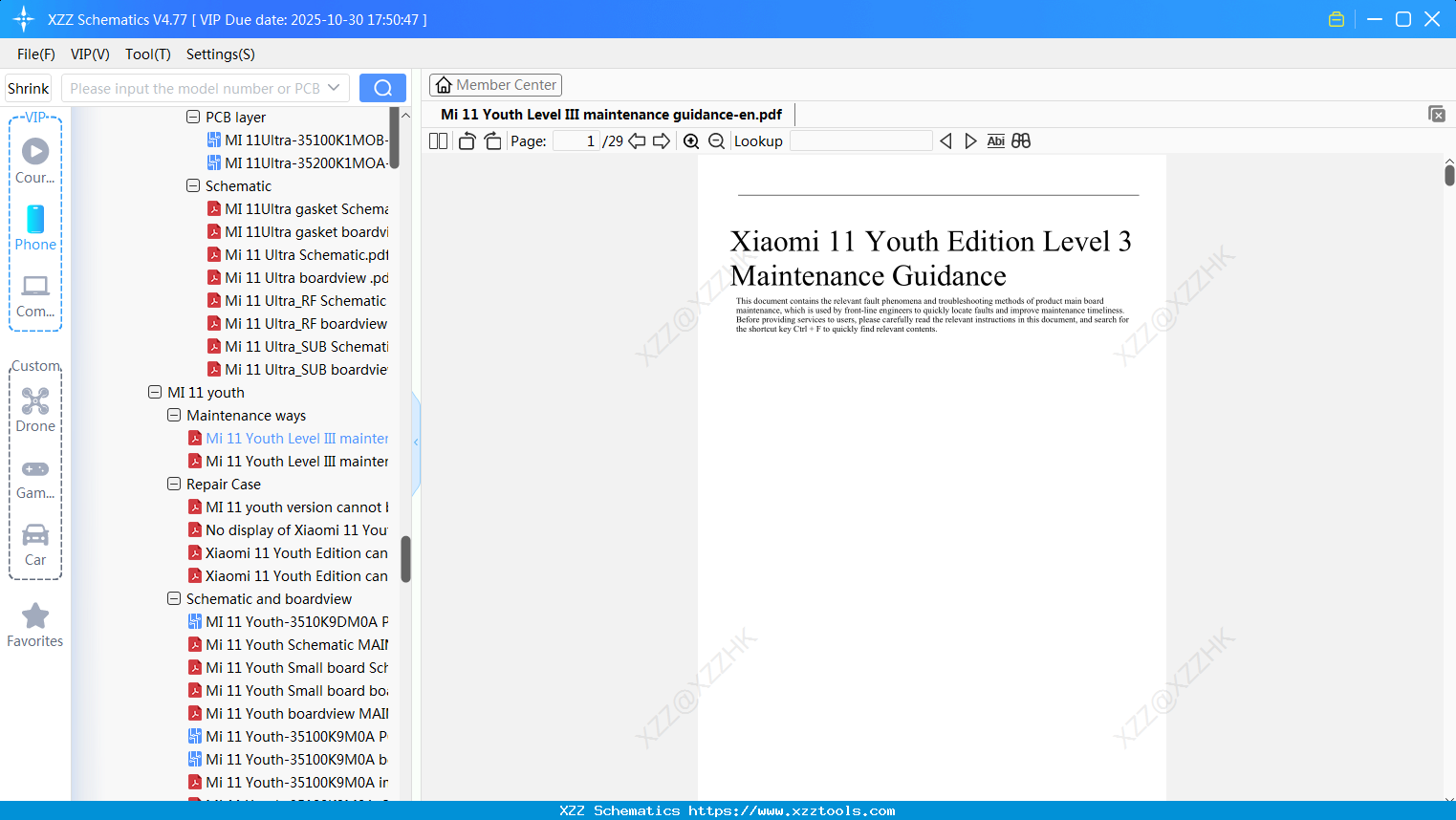Collapse the Repair Case section
This screenshot has height=820, width=1456.
tap(174, 484)
